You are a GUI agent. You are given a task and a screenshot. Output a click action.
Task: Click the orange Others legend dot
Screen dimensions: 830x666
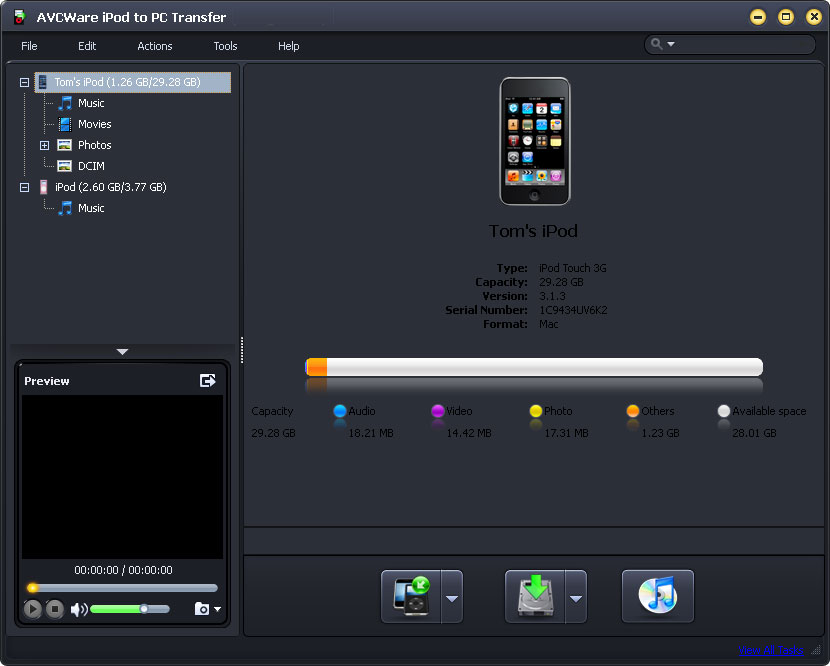point(633,411)
